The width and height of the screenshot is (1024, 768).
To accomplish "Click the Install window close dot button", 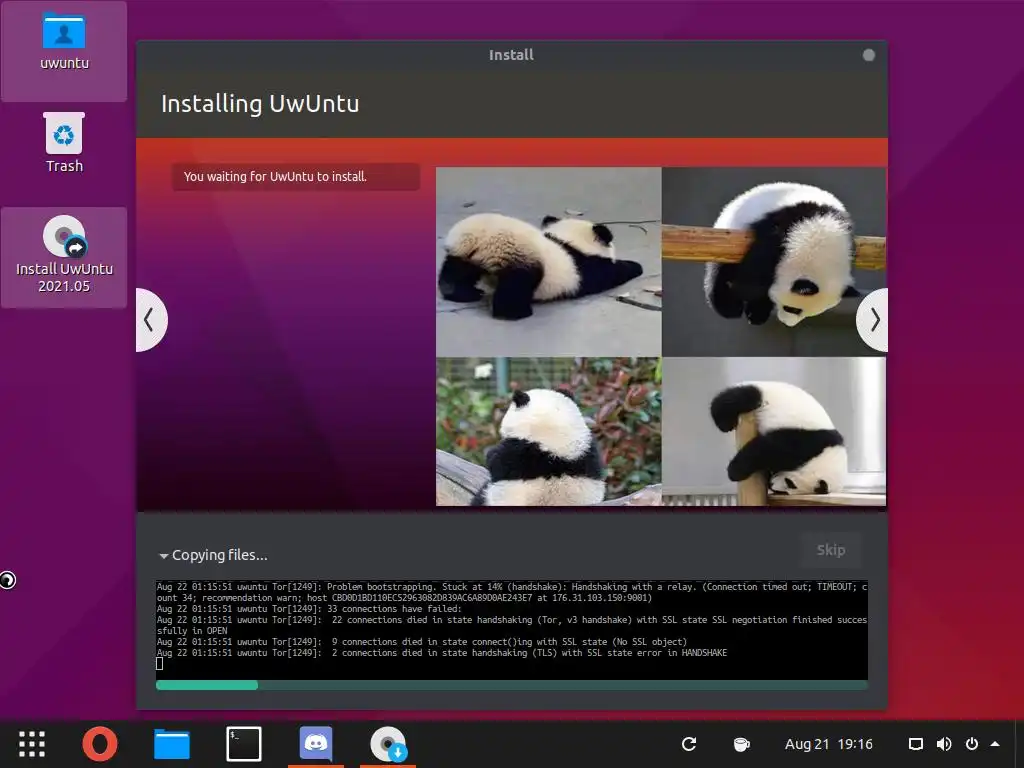I will pos(869,55).
